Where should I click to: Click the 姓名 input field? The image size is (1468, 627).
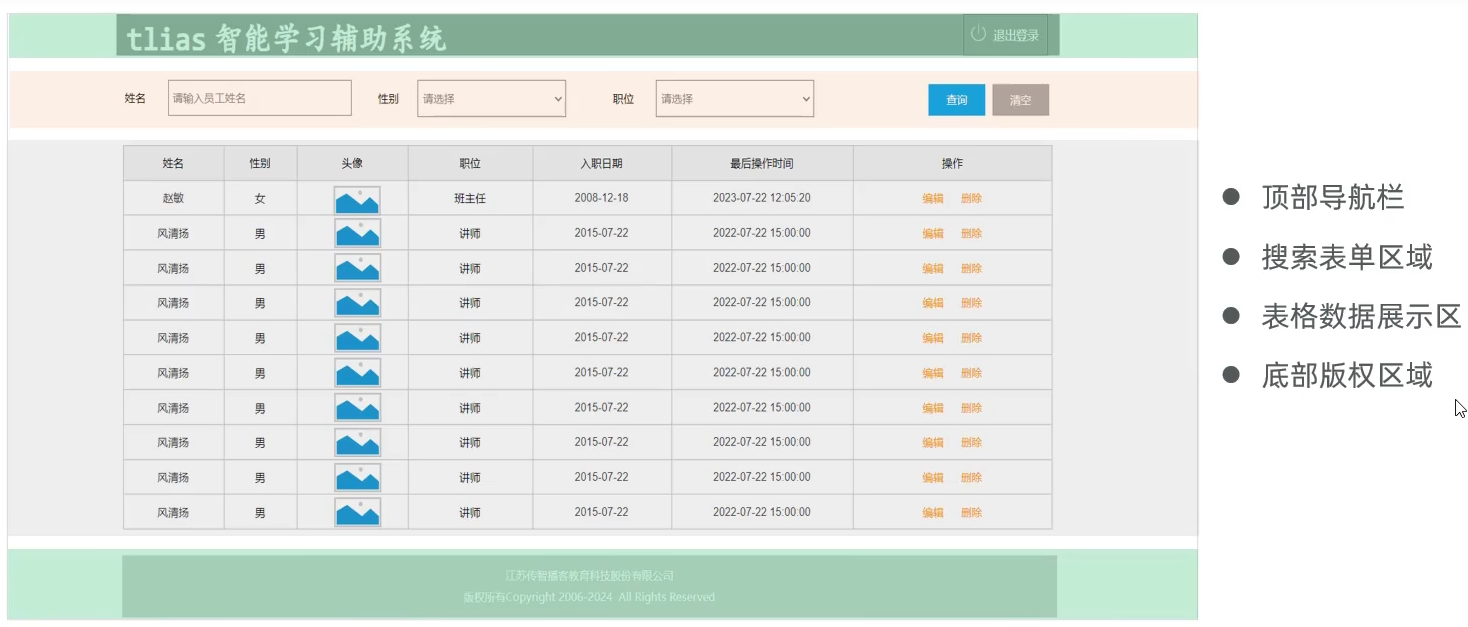tap(259, 98)
